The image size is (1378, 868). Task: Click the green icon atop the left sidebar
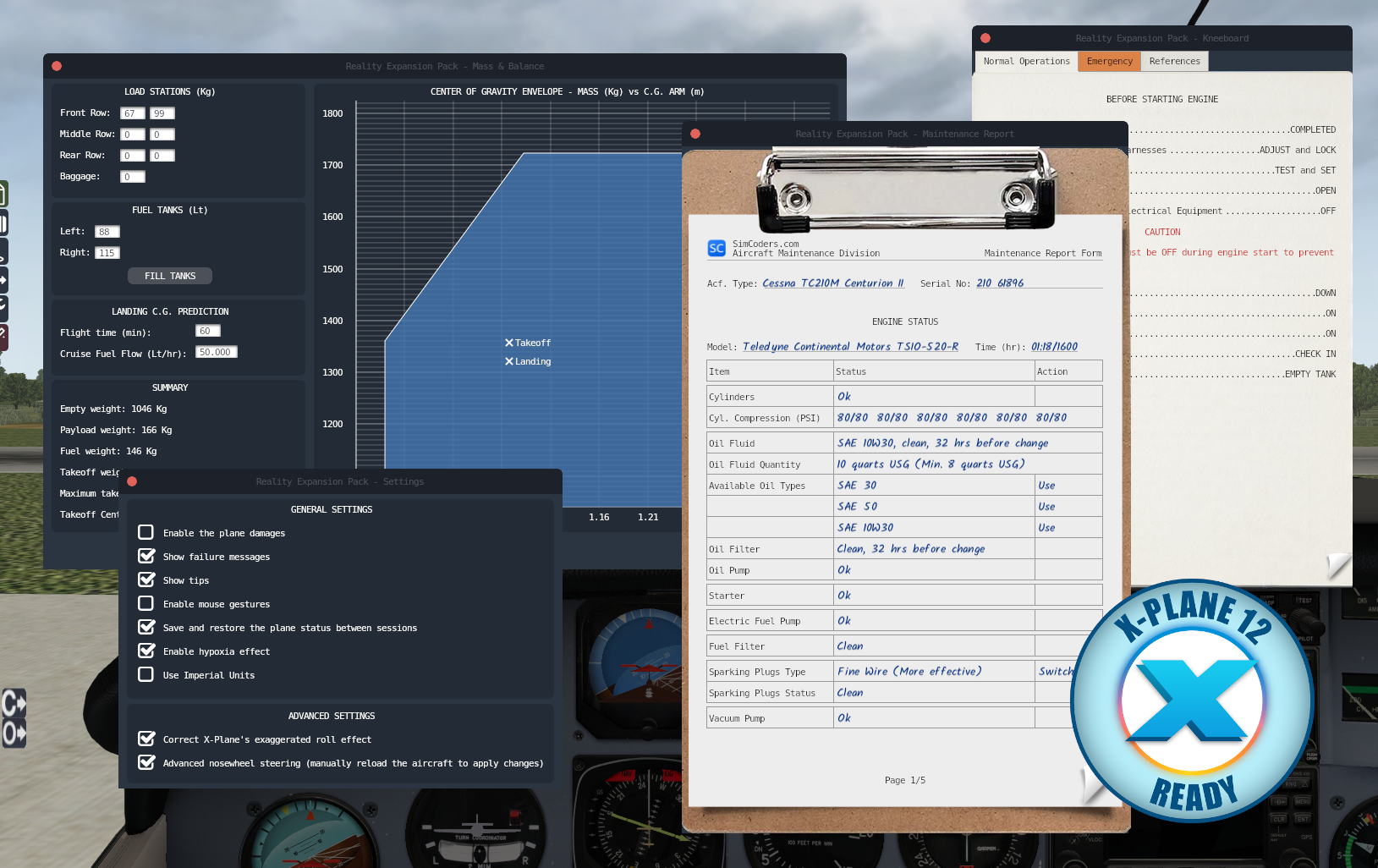pos(3,194)
